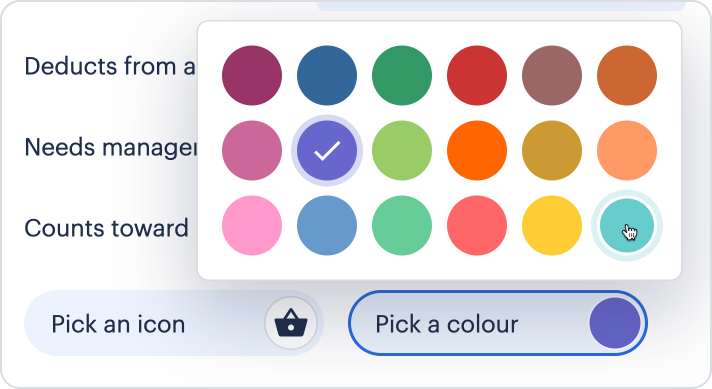
Task: Pick the crimson red swatch
Action: (x=477, y=75)
